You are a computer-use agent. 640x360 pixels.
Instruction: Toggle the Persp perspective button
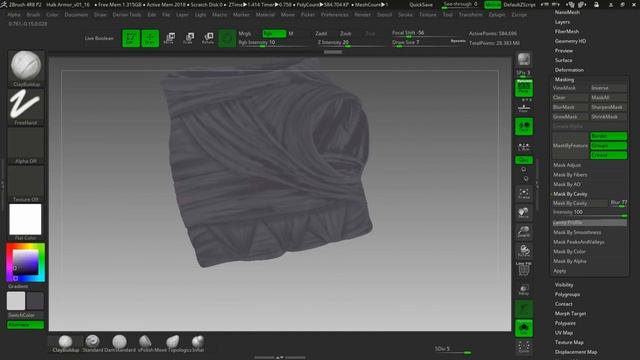point(524,88)
